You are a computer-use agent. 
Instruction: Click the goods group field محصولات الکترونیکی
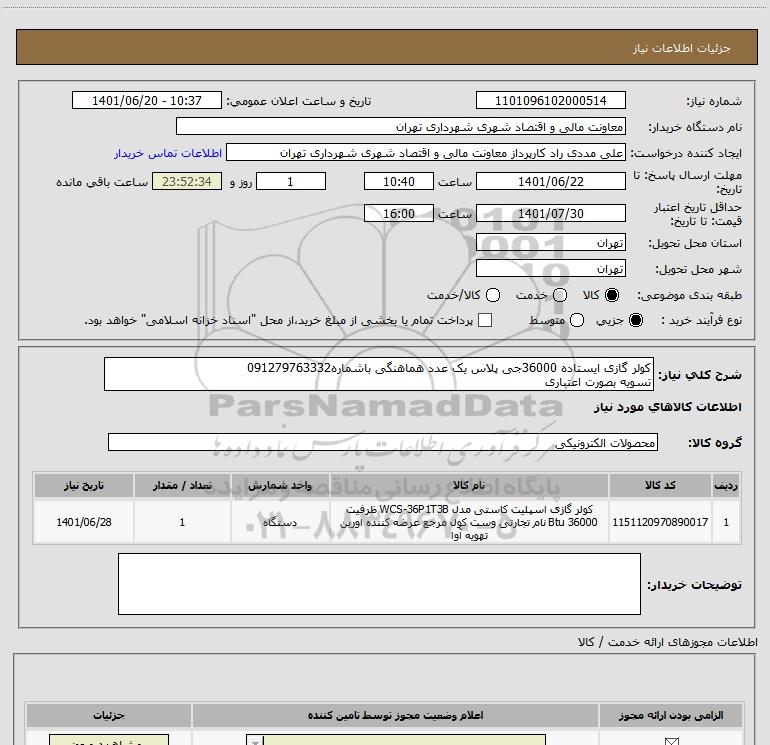coord(383,442)
